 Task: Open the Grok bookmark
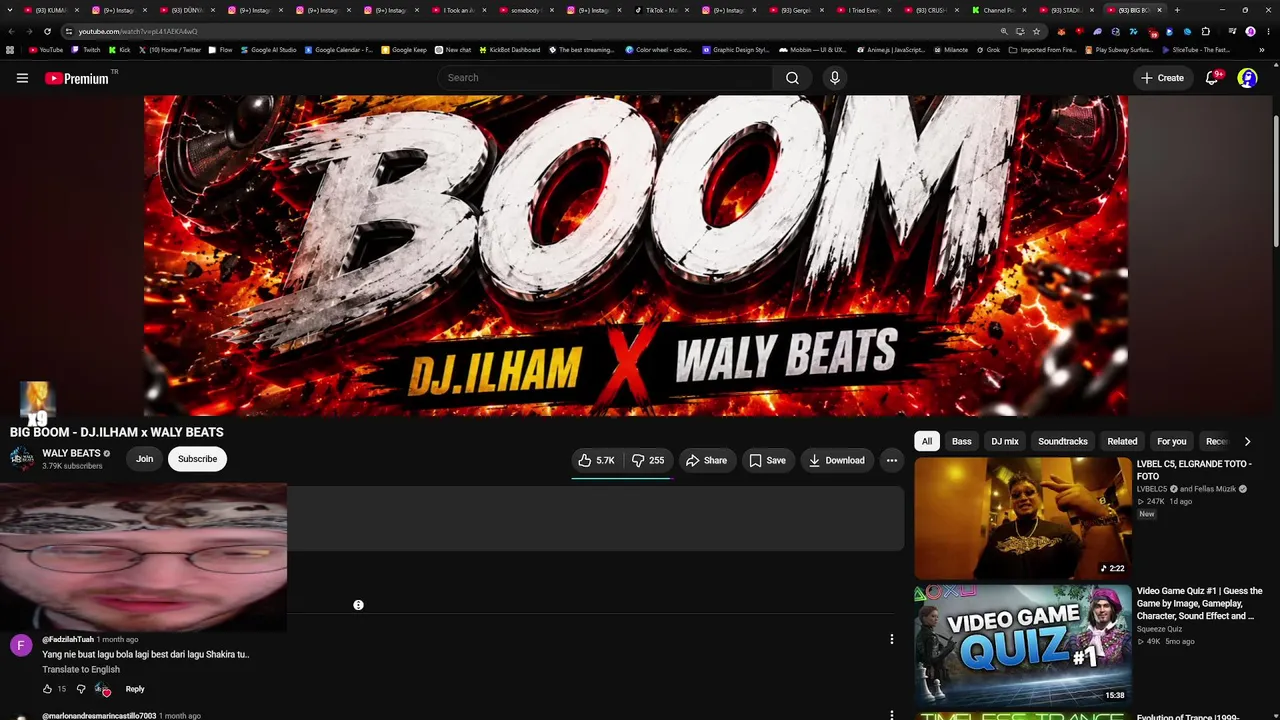988,50
